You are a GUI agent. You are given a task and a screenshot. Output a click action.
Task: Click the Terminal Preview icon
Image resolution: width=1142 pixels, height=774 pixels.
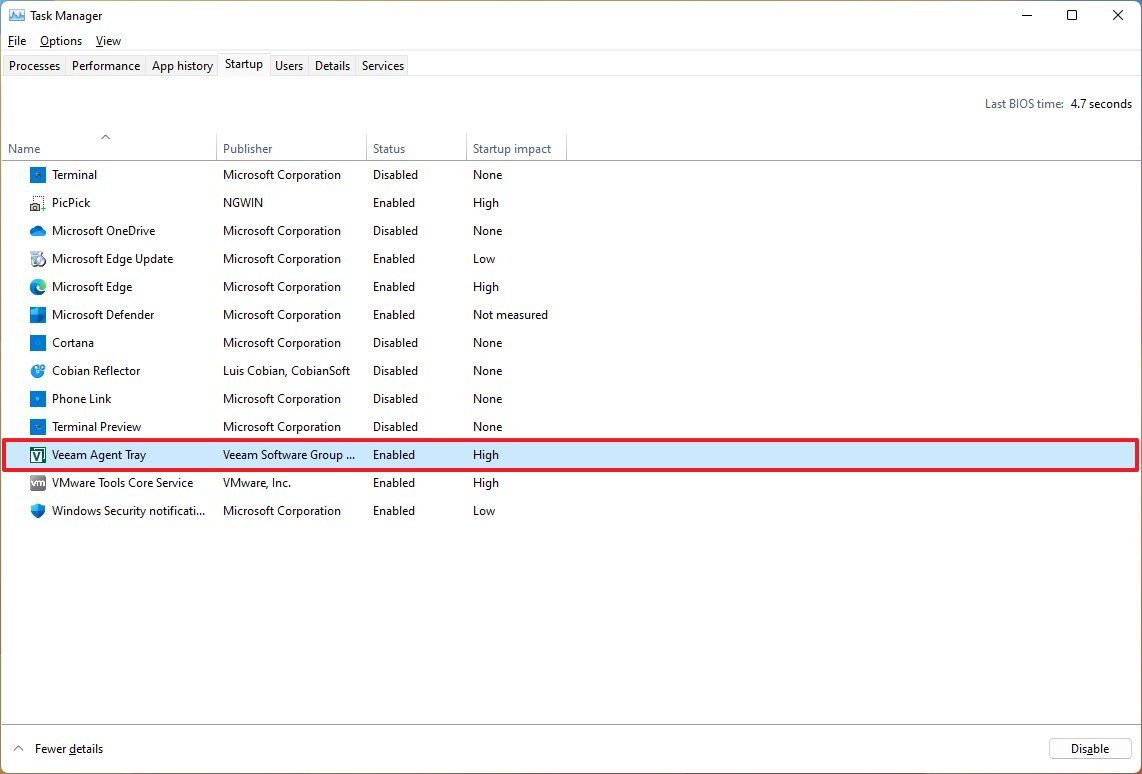point(37,427)
